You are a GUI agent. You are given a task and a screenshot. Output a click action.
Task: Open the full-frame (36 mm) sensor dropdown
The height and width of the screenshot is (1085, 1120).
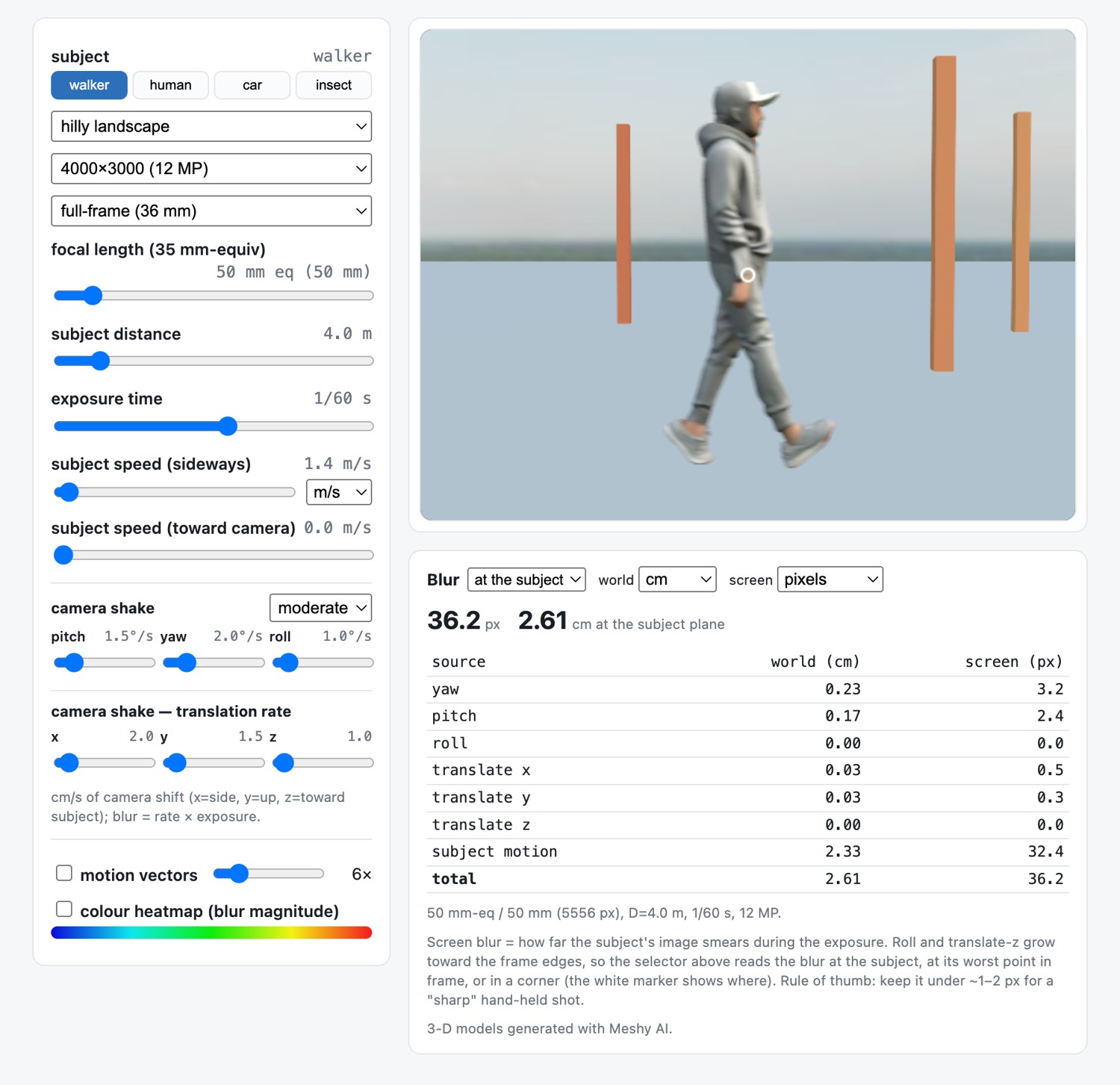(x=211, y=211)
